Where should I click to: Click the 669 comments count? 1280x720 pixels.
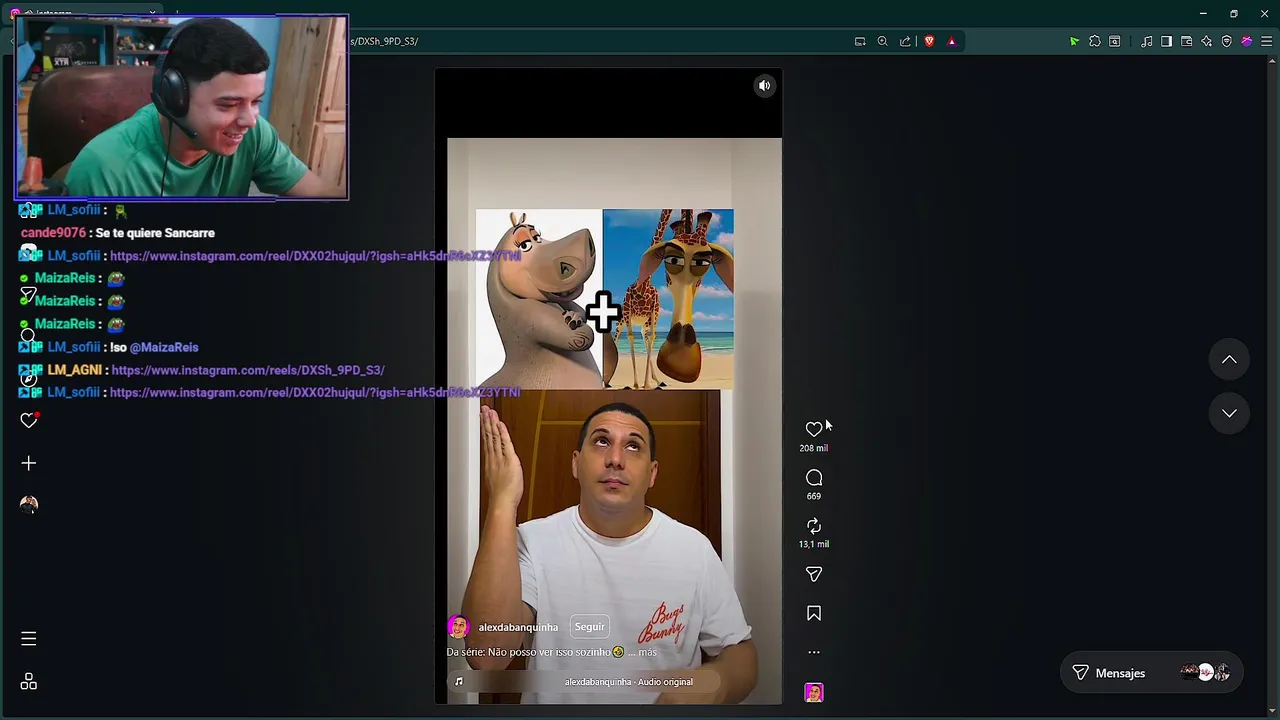pos(814,496)
